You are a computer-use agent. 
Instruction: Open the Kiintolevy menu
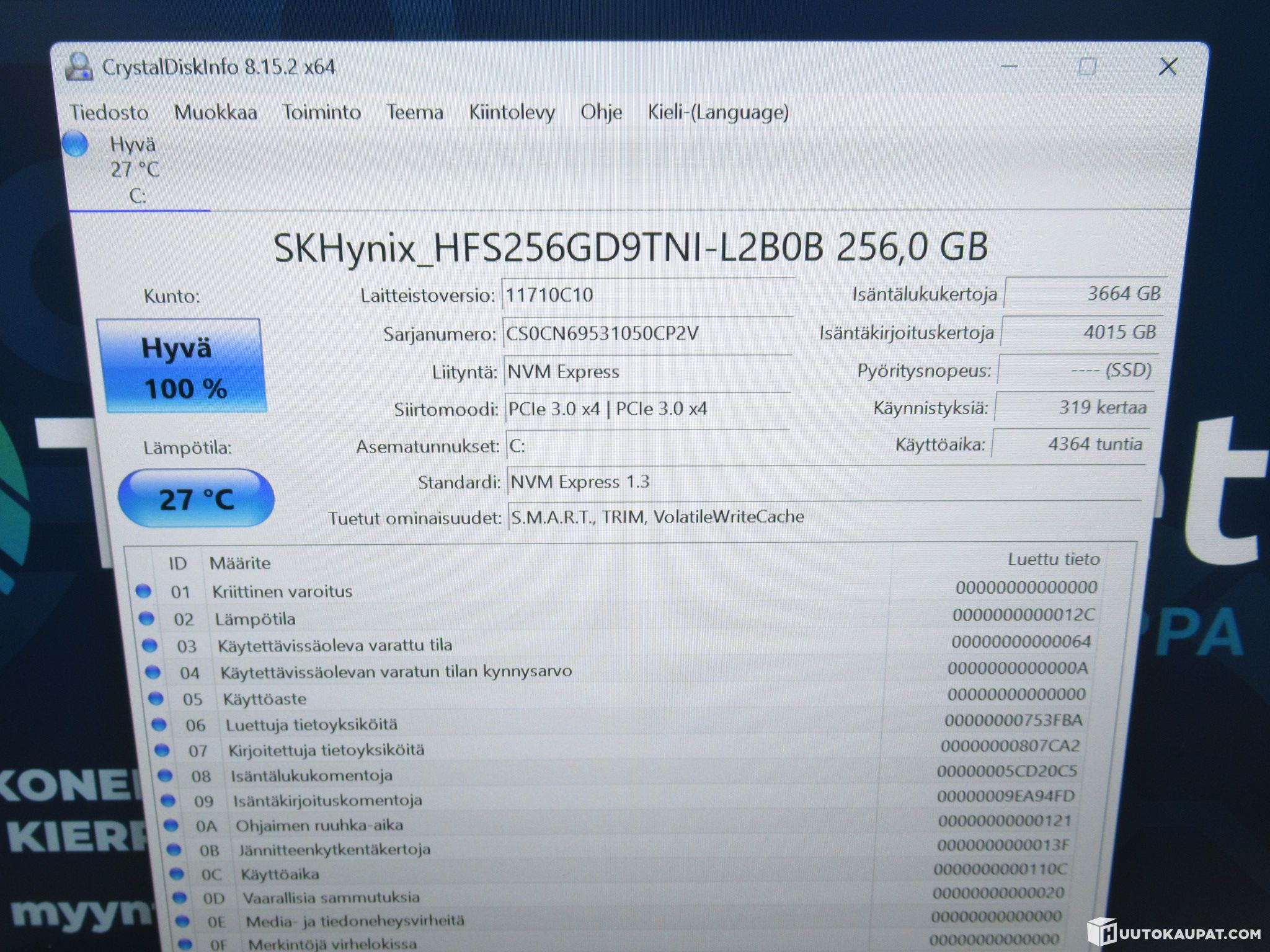pyautogui.click(x=512, y=112)
